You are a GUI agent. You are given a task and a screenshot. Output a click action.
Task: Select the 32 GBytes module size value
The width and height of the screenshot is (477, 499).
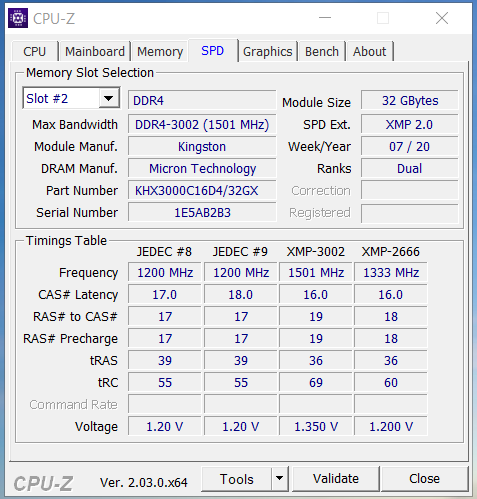point(410,100)
